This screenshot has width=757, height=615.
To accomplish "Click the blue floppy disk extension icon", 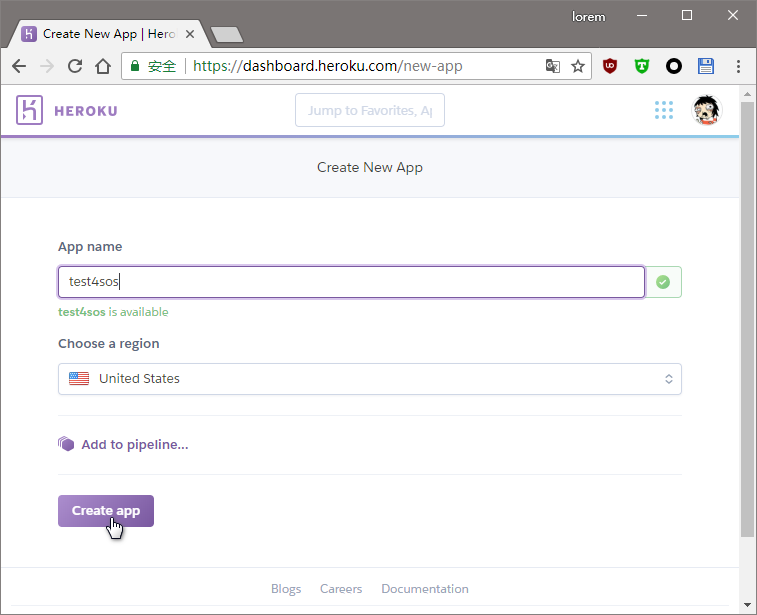I will [x=706, y=66].
